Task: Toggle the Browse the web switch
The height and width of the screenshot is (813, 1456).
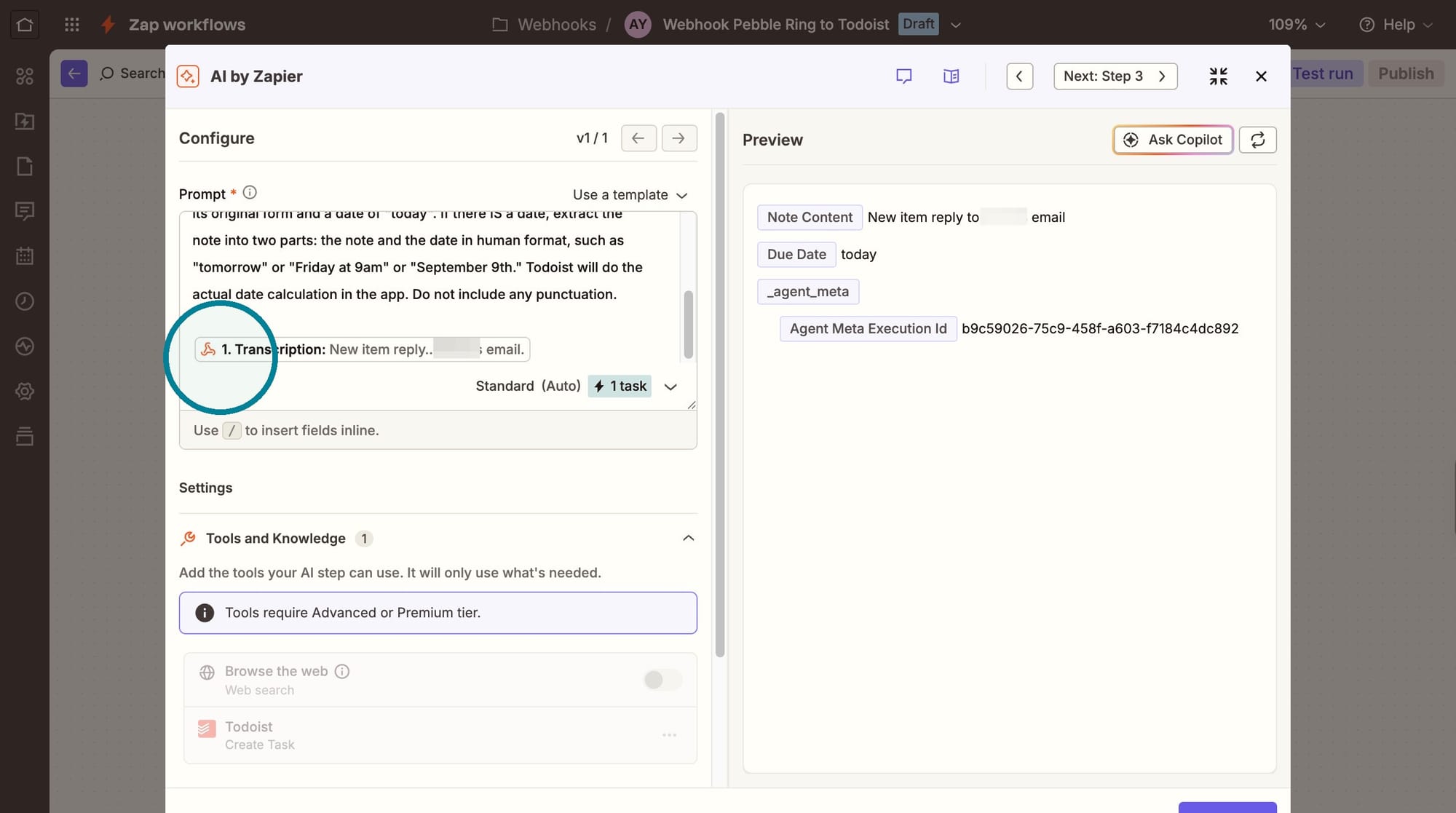Action: pos(662,680)
